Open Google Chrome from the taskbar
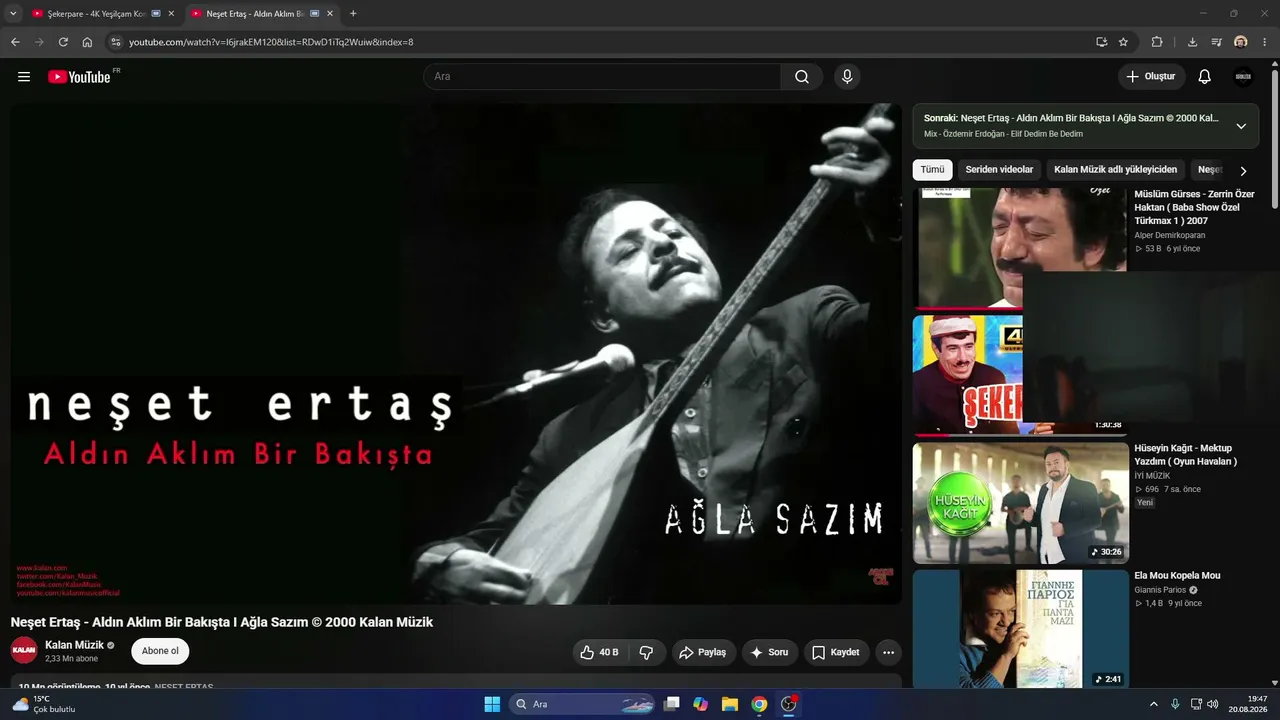 pos(759,704)
